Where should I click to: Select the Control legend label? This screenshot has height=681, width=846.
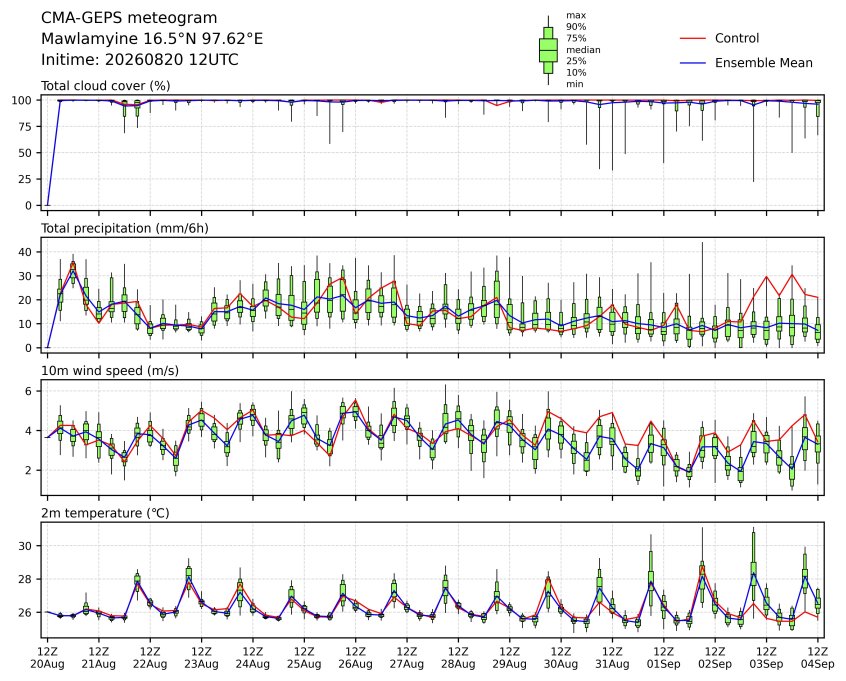tap(736, 38)
